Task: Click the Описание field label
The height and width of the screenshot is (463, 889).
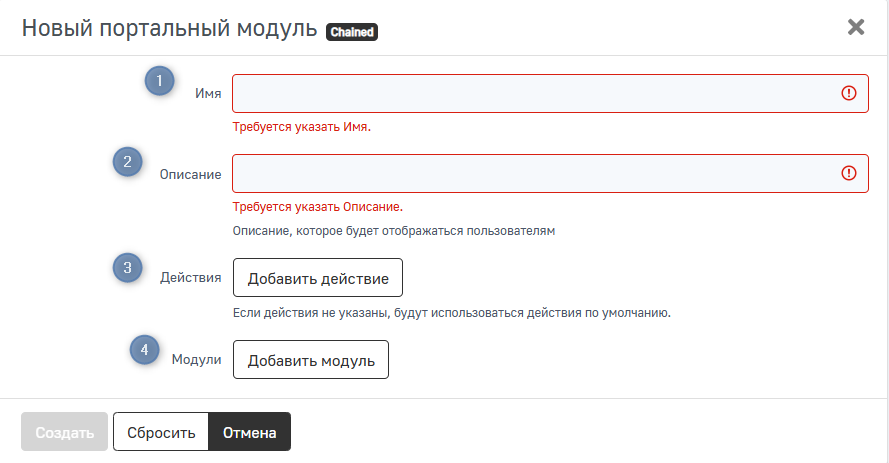Action: (x=190, y=174)
